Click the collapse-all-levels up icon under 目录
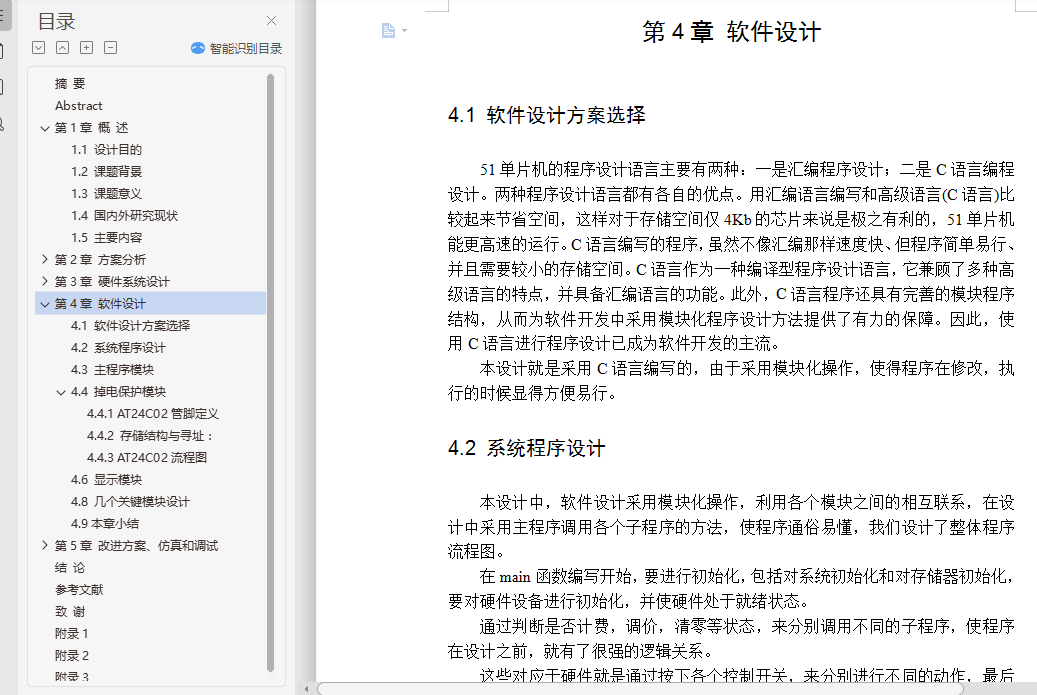The image size is (1037, 695). pyautogui.click(x=62, y=48)
